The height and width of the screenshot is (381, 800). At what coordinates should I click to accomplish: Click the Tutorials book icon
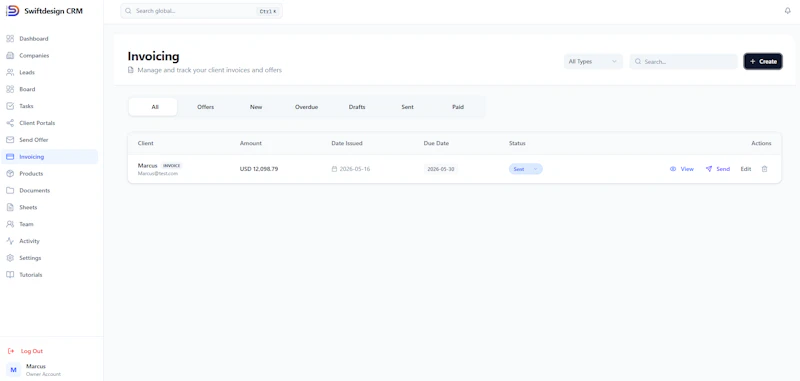[x=10, y=274]
